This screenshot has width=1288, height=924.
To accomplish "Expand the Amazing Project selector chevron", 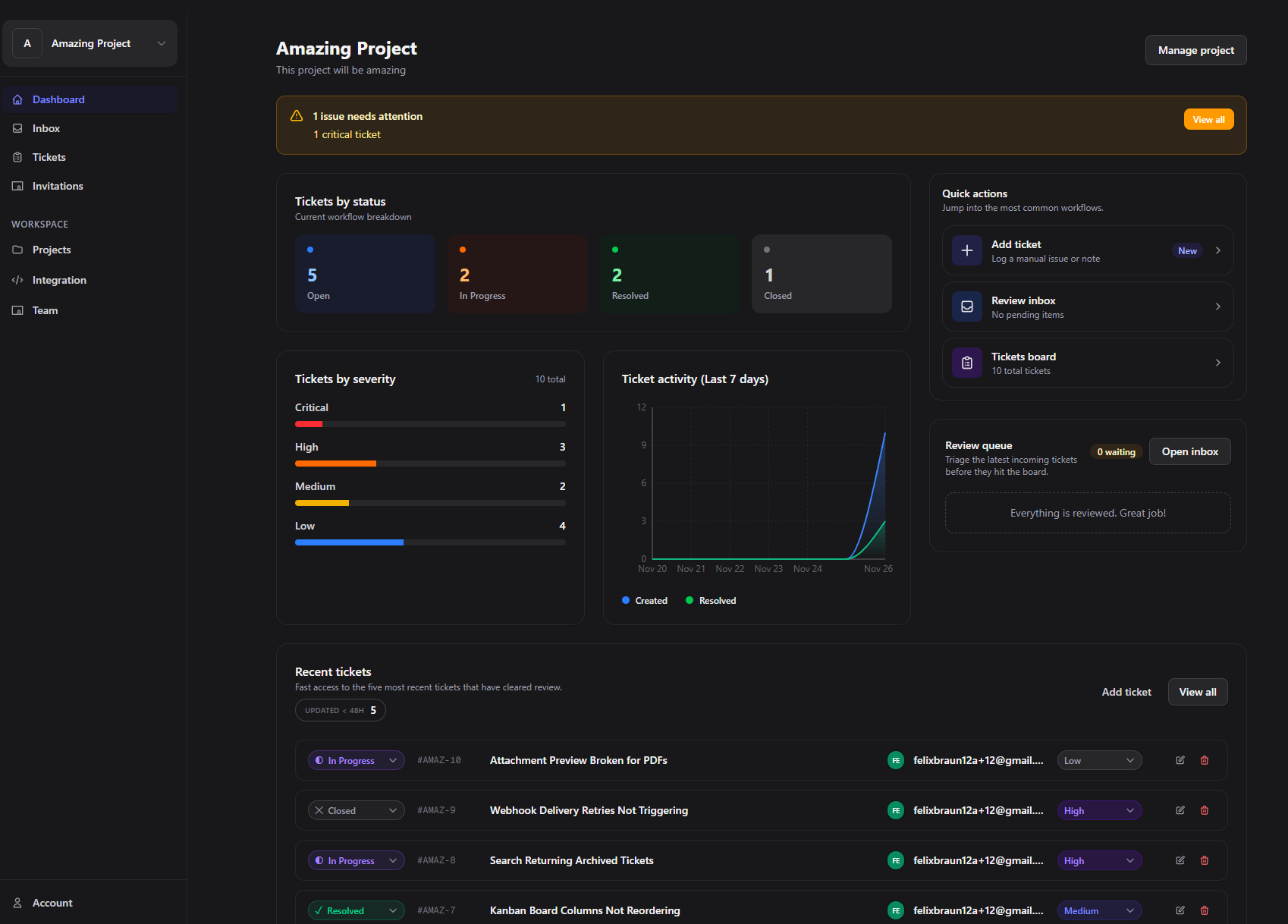I will (160, 43).
